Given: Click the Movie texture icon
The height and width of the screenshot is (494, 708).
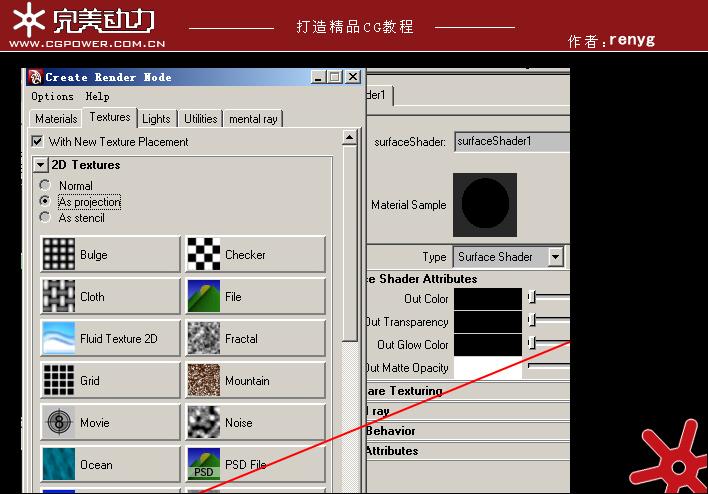Looking at the screenshot, I should 59,422.
